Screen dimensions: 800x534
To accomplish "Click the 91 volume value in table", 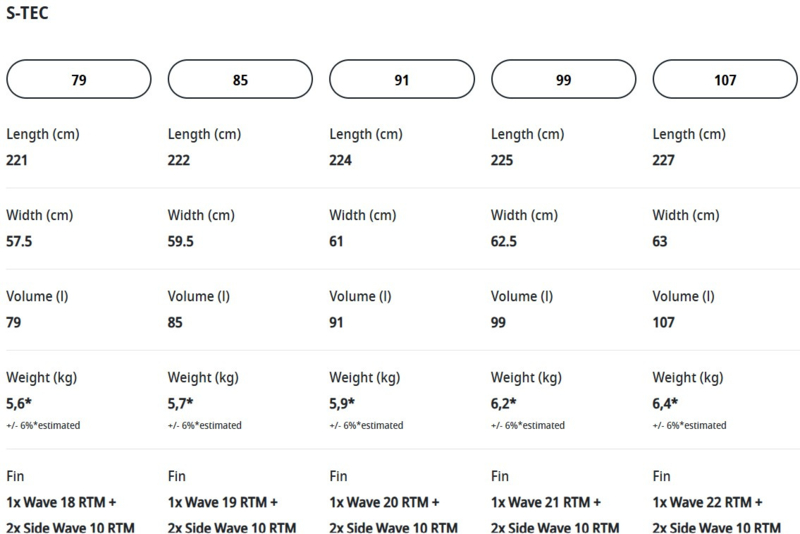I will (338, 323).
